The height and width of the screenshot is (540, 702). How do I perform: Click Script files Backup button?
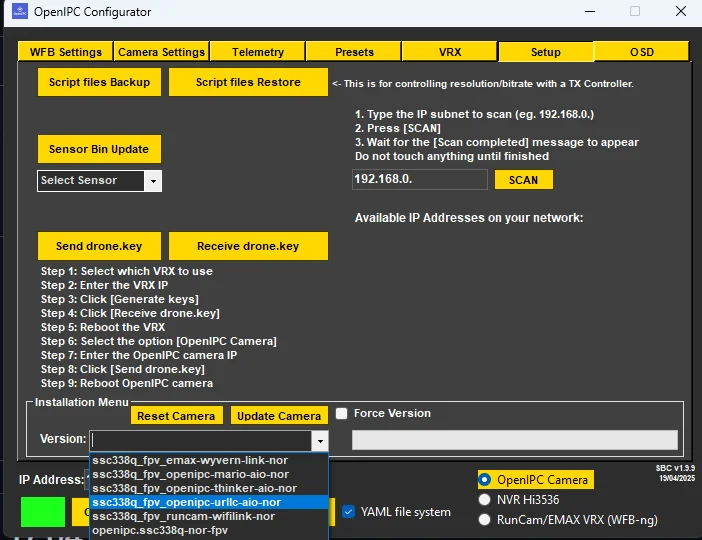(99, 82)
